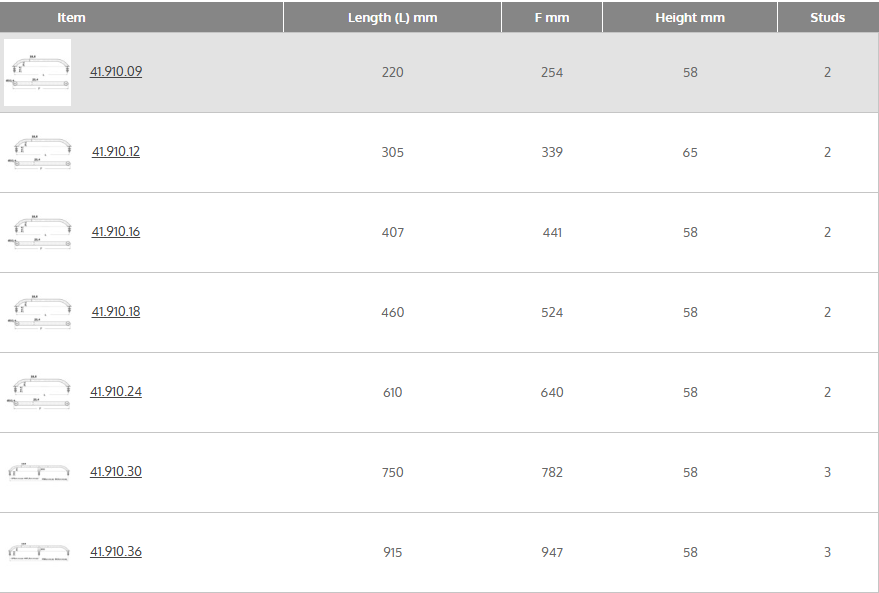Open item link 41.910.09
This screenshot has height=593, width=879.
point(116,72)
